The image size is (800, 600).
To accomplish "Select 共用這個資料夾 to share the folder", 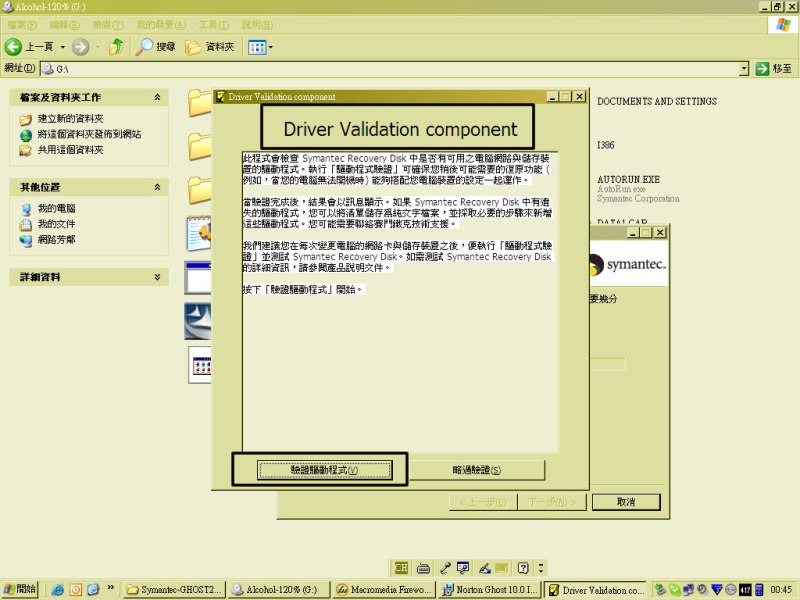I will click(x=70, y=150).
